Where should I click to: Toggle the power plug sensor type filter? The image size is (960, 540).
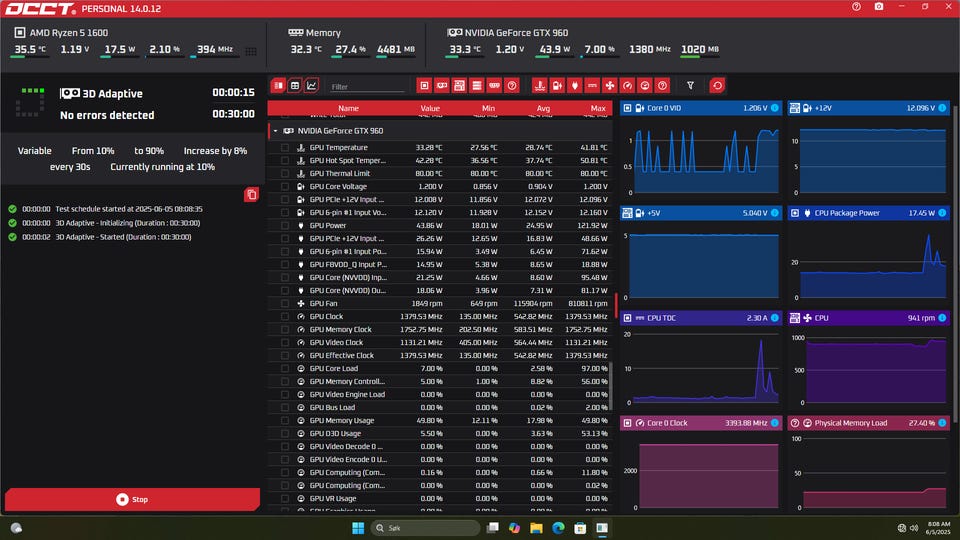pos(574,86)
